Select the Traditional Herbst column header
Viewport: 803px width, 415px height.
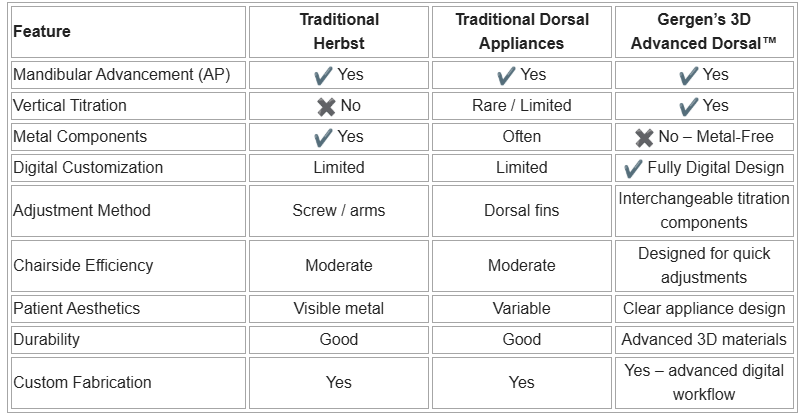[339, 32]
